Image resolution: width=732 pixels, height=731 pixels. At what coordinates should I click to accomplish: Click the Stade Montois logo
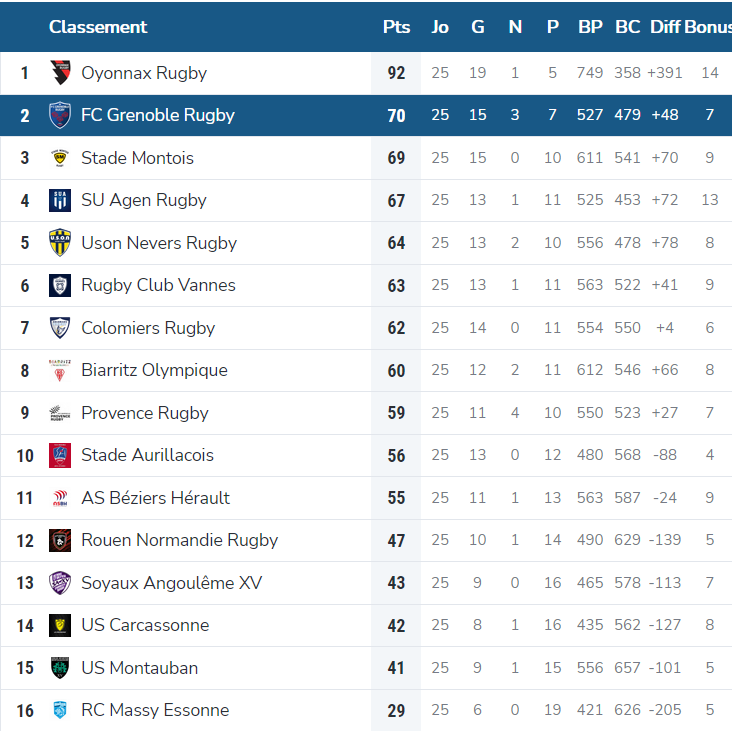point(60,158)
